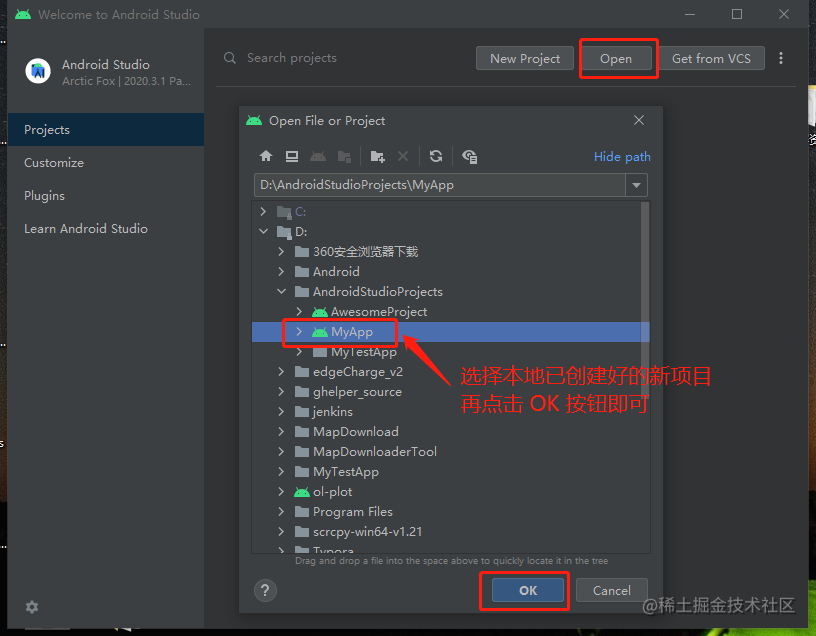Jump to Desktop directory in file dialog

pyautogui.click(x=292, y=156)
